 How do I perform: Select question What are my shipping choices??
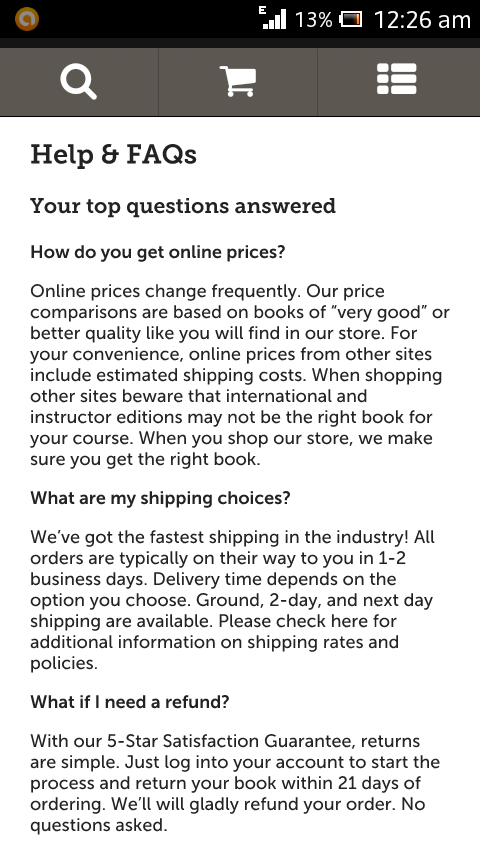[x=161, y=498]
